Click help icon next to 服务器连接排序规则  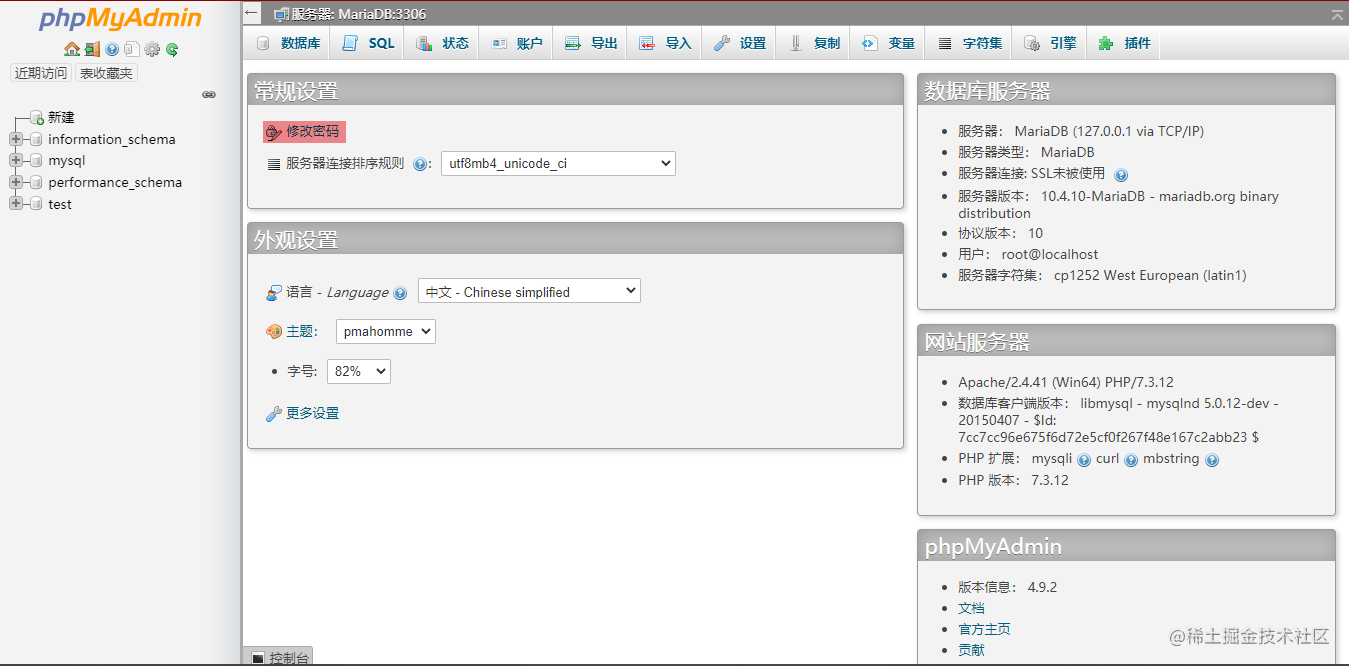[420, 164]
